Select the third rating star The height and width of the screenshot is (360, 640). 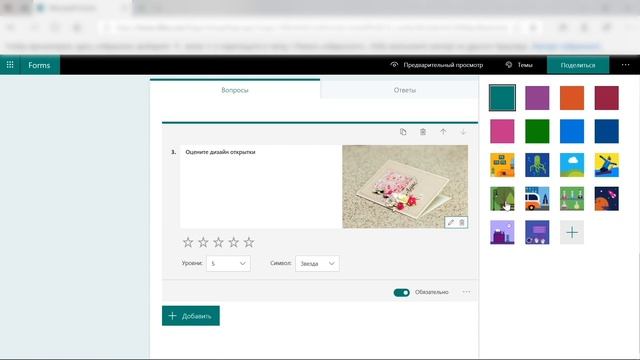[x=218, y=242]
